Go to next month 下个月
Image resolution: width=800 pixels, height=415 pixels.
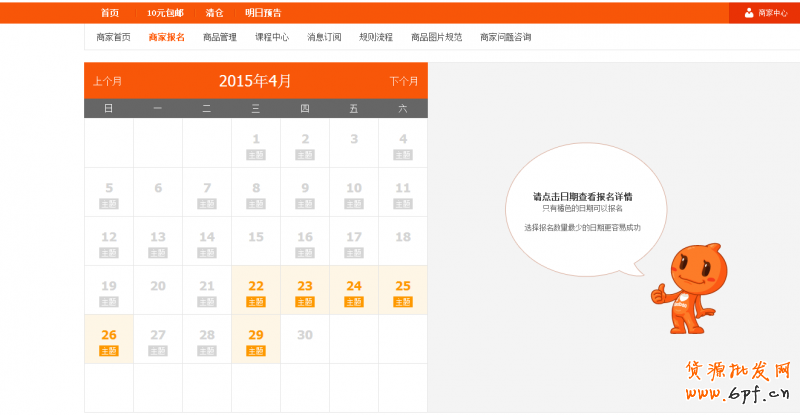coord(403,81)
